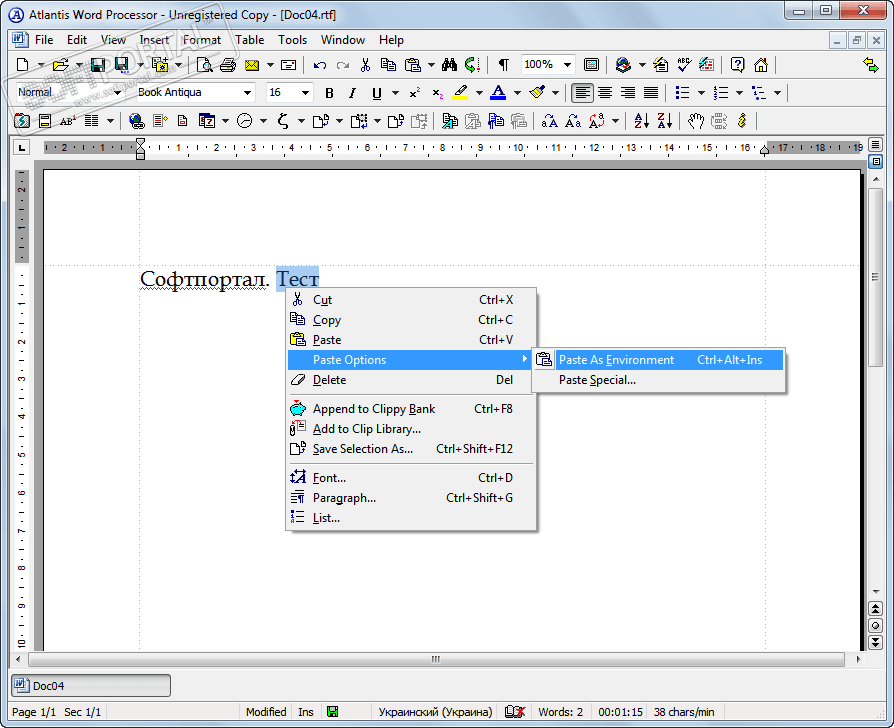Click the Help question mark icon
Image resolution: width=894 pixels, height=728 pixels.
click(737, 65)
